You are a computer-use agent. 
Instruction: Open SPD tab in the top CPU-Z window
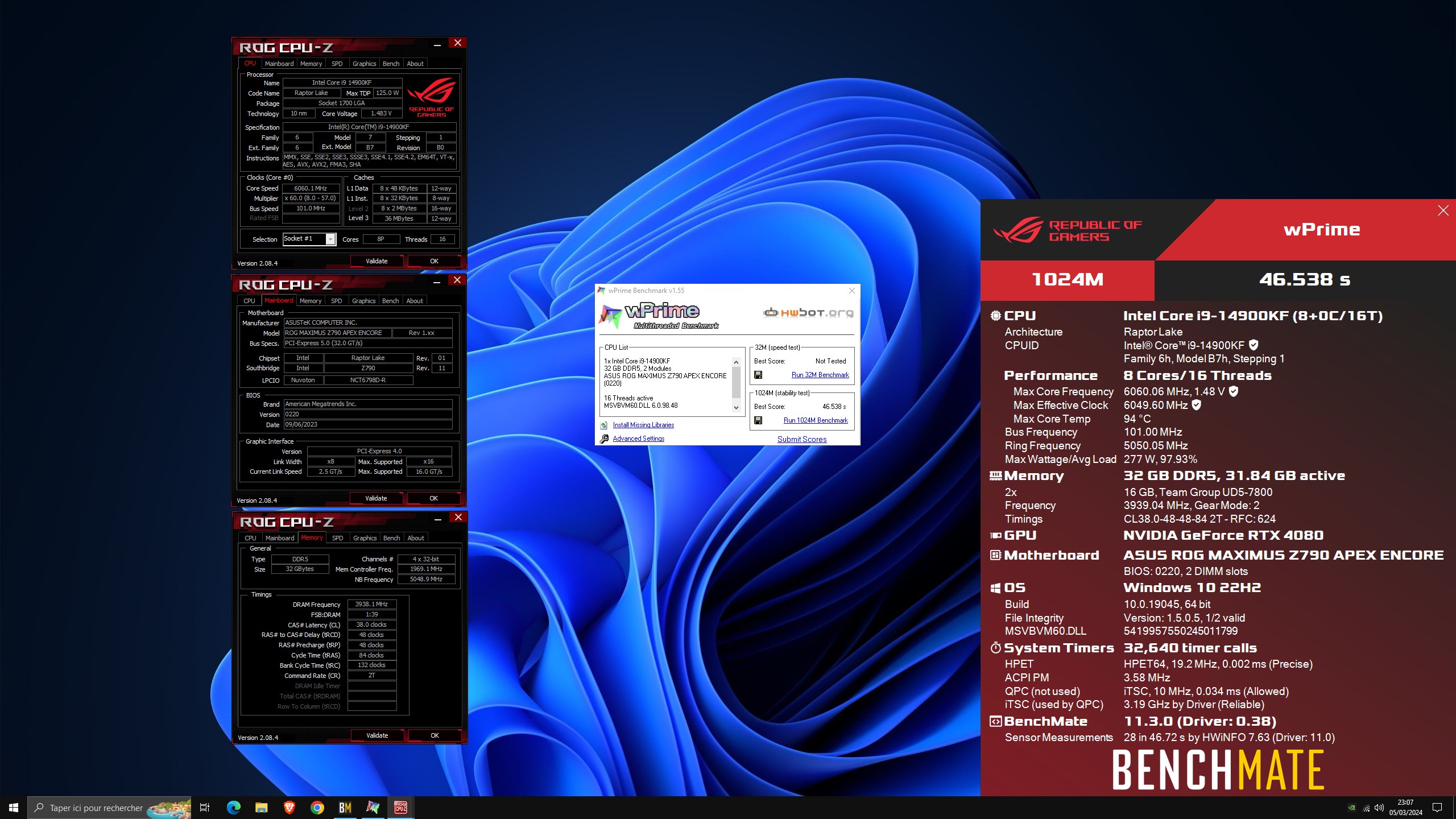pyautogui.click(x=337, y=64)
